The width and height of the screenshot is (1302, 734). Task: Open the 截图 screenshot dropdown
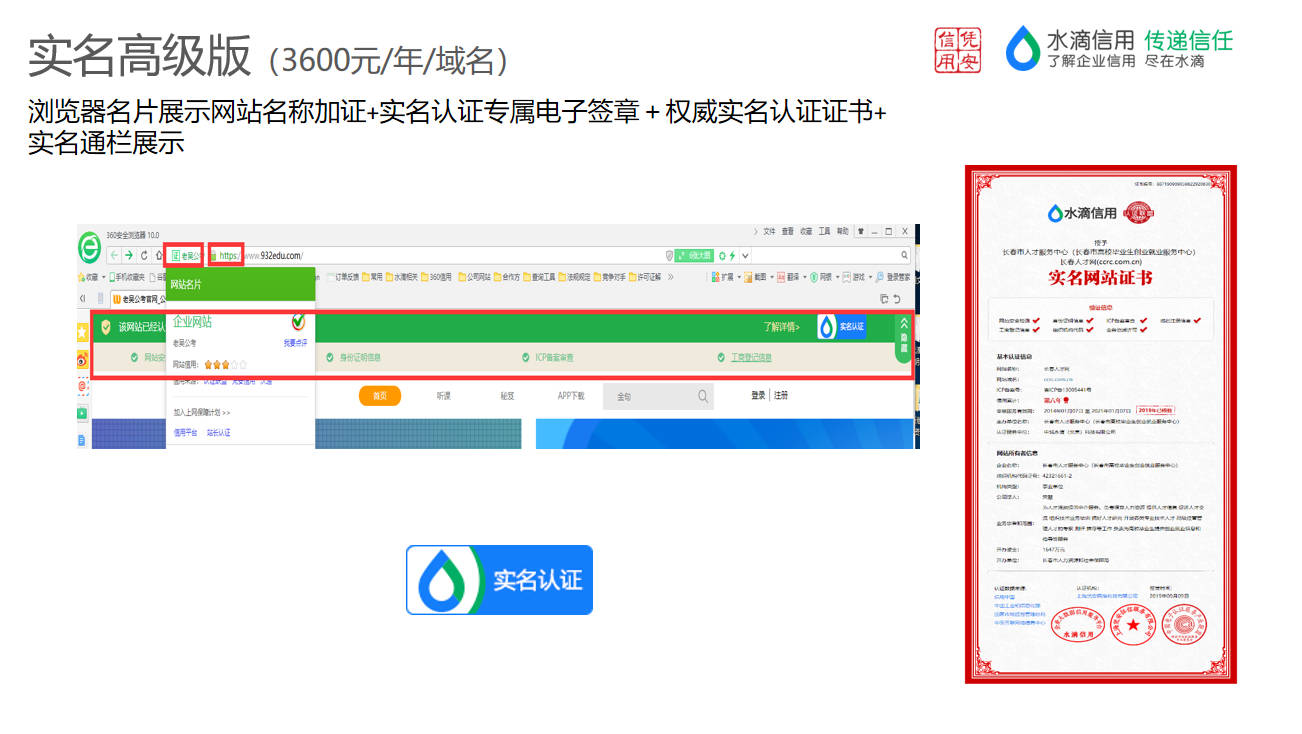point(760,277)
